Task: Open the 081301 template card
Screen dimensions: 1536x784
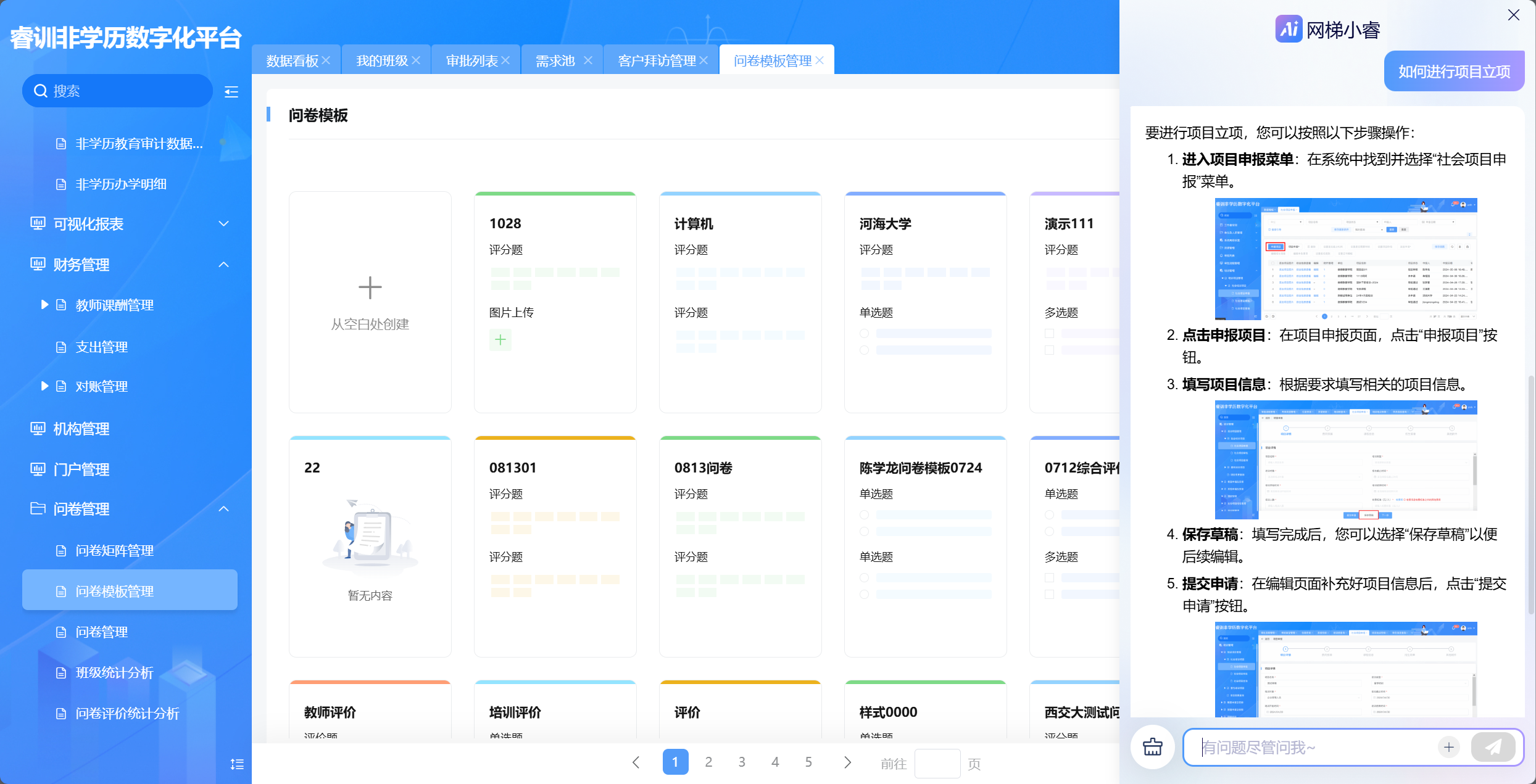Action: click(x=555, y=547)
